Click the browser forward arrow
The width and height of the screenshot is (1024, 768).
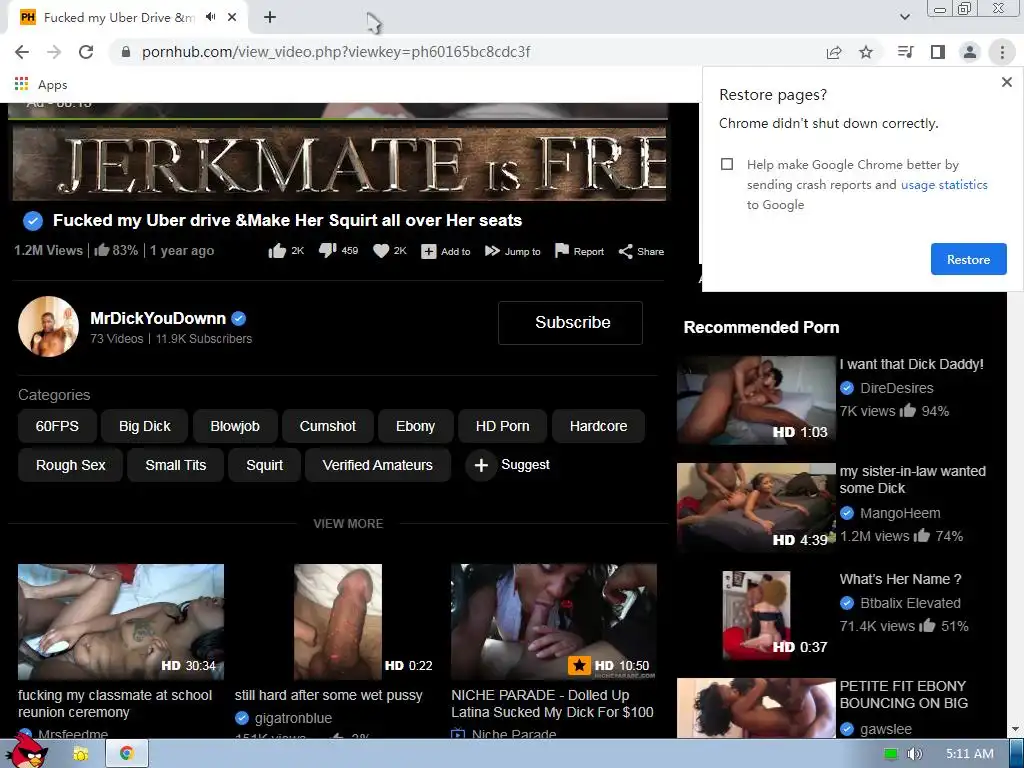coord(54,52)
